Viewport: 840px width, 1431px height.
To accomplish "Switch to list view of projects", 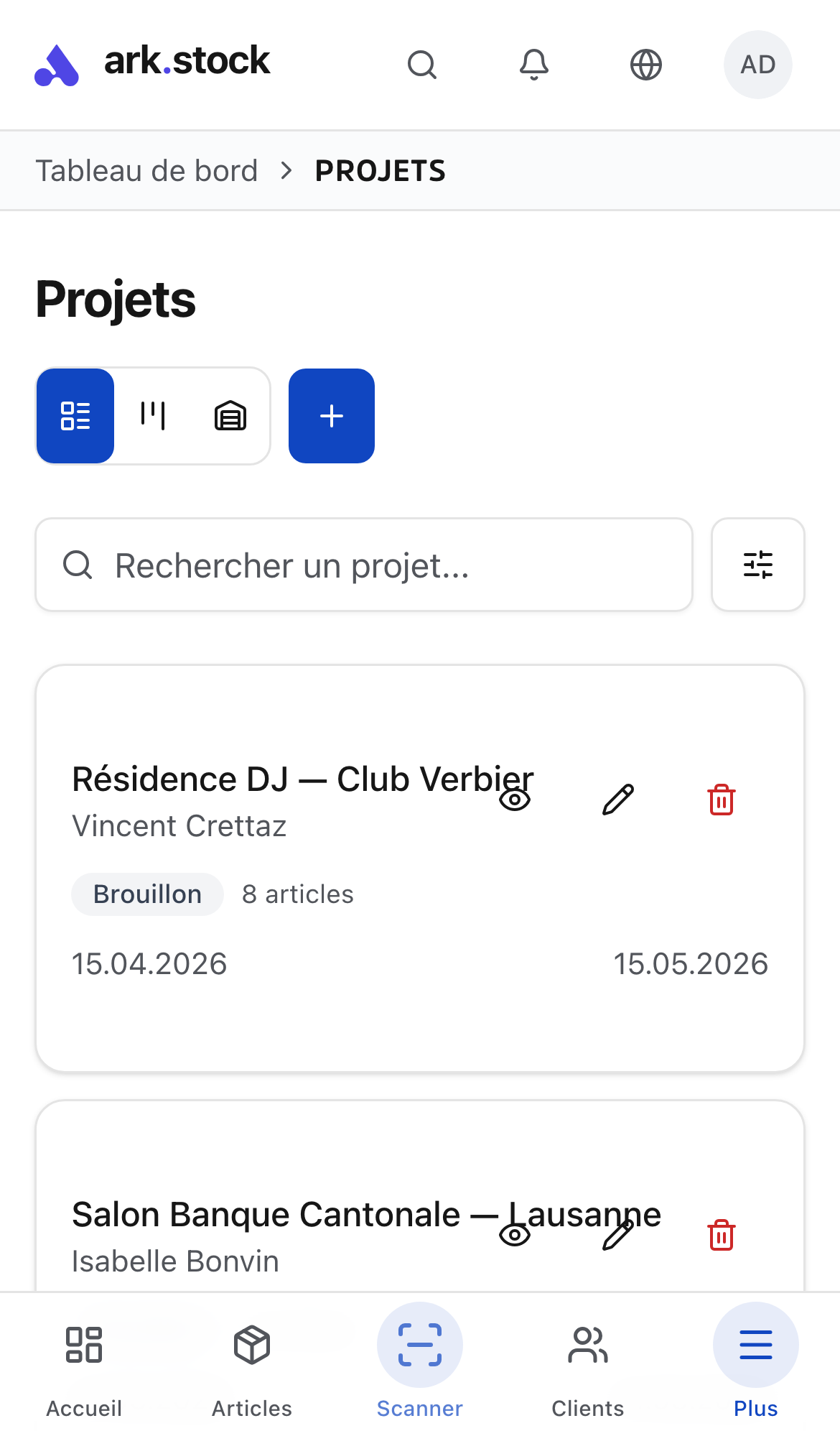I will coord(75,416).
